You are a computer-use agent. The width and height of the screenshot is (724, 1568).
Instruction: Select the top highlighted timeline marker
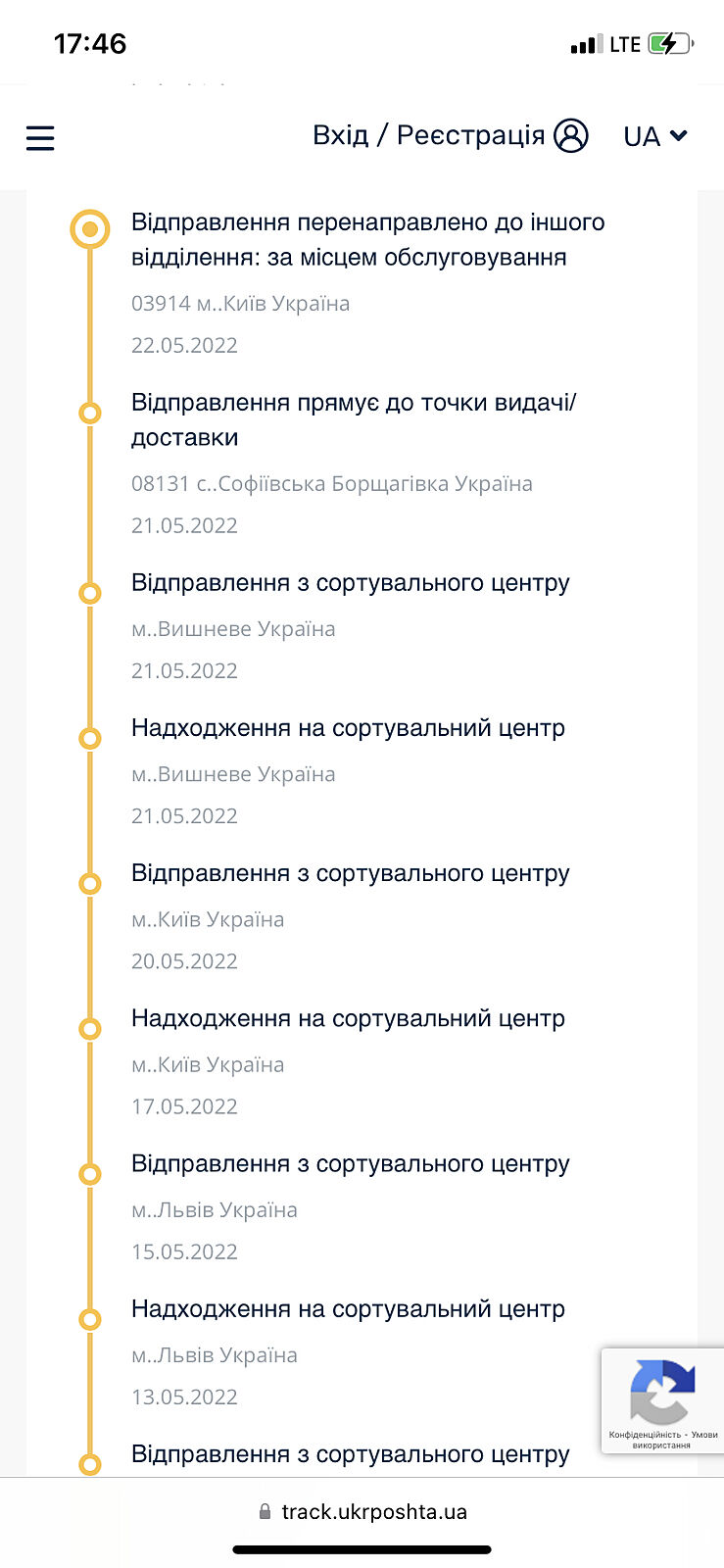[x=89, y=229]
